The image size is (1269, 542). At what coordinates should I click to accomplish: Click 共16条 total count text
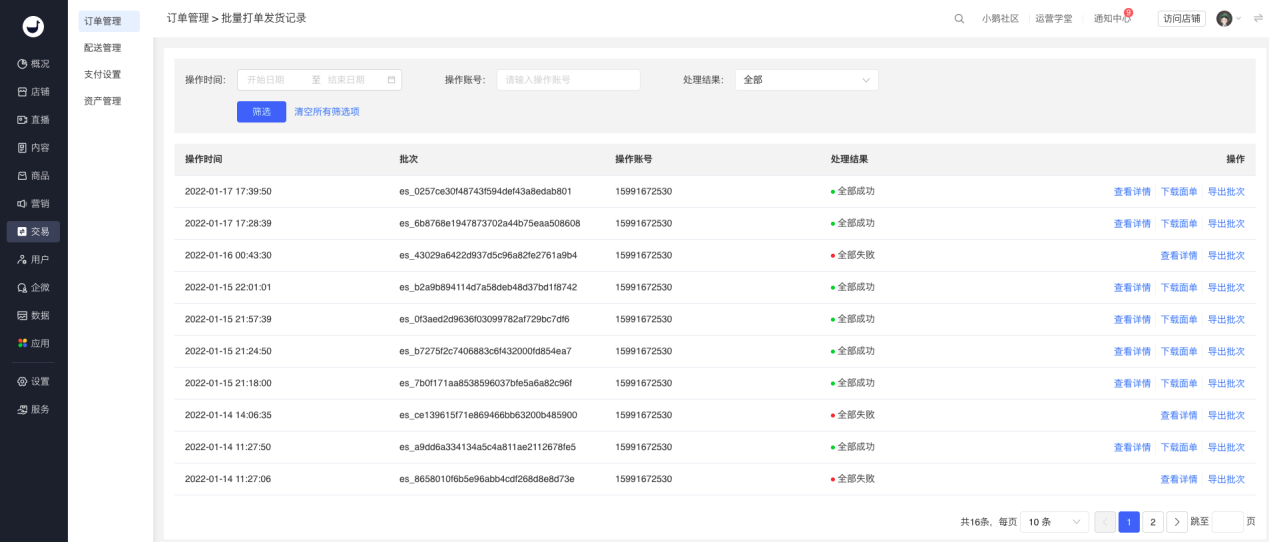[977, 522]
